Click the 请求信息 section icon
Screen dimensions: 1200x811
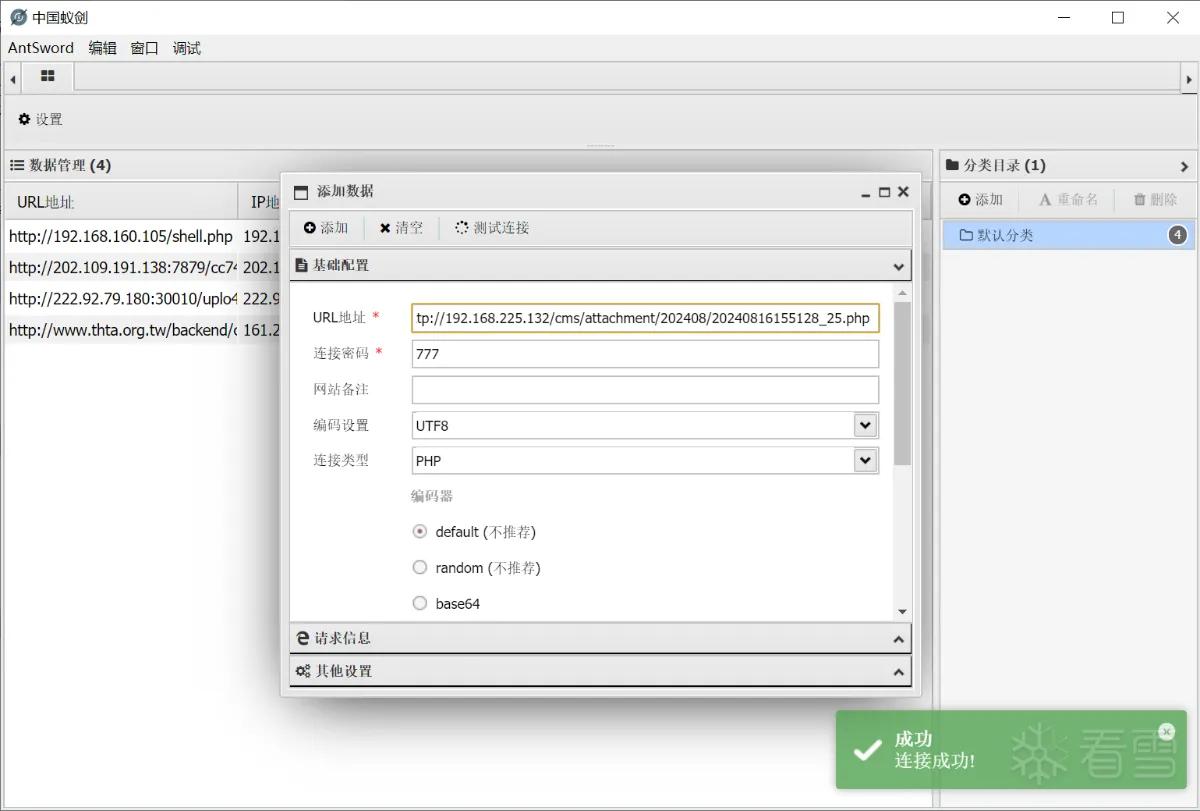[303, 638]
